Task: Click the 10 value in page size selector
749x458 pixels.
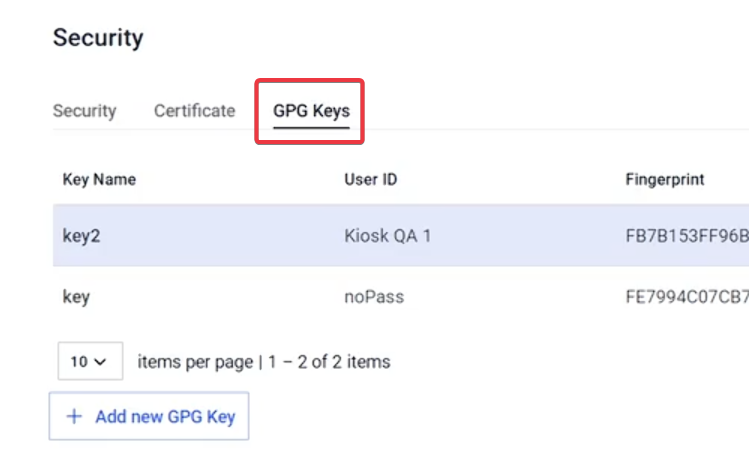Action: tap(79, 362)
